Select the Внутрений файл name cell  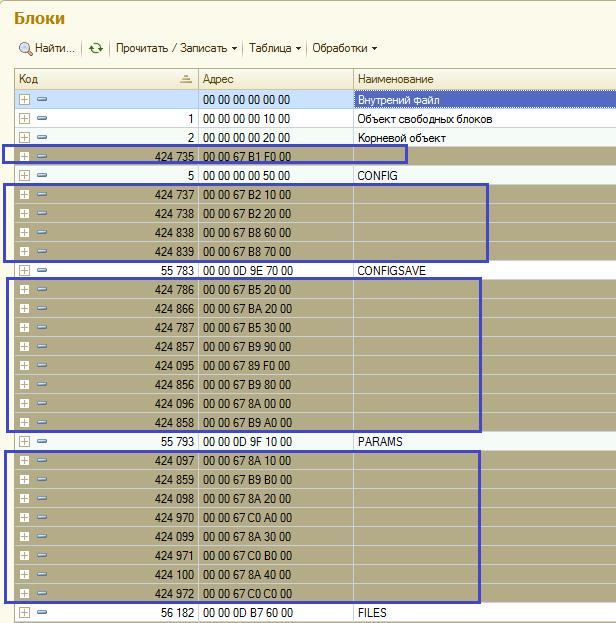[484, 100]
